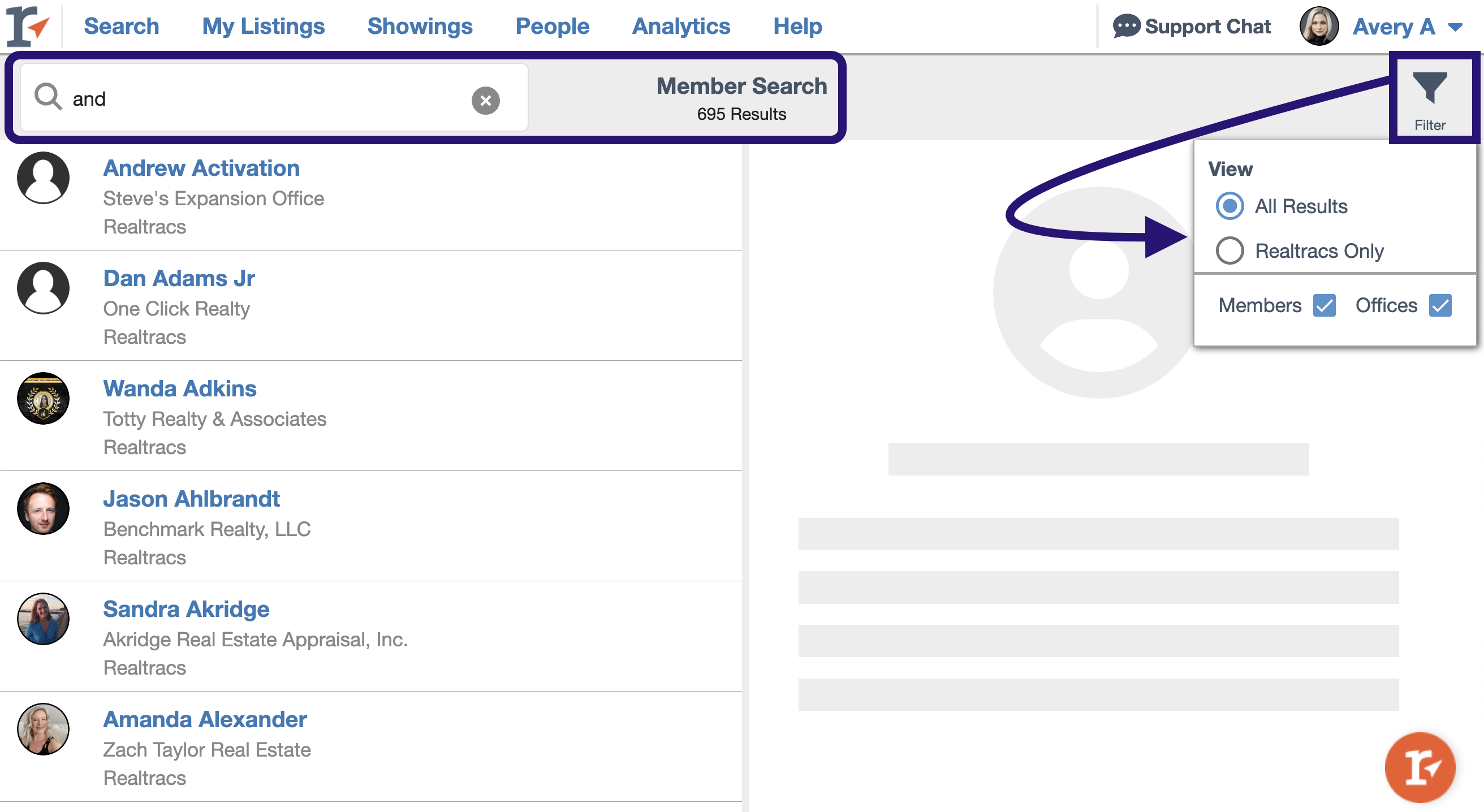Viewport: 1484px width, 812px height.
Task: Click into the member search input field
Action: pyautogui.click(x=274, y=97)
